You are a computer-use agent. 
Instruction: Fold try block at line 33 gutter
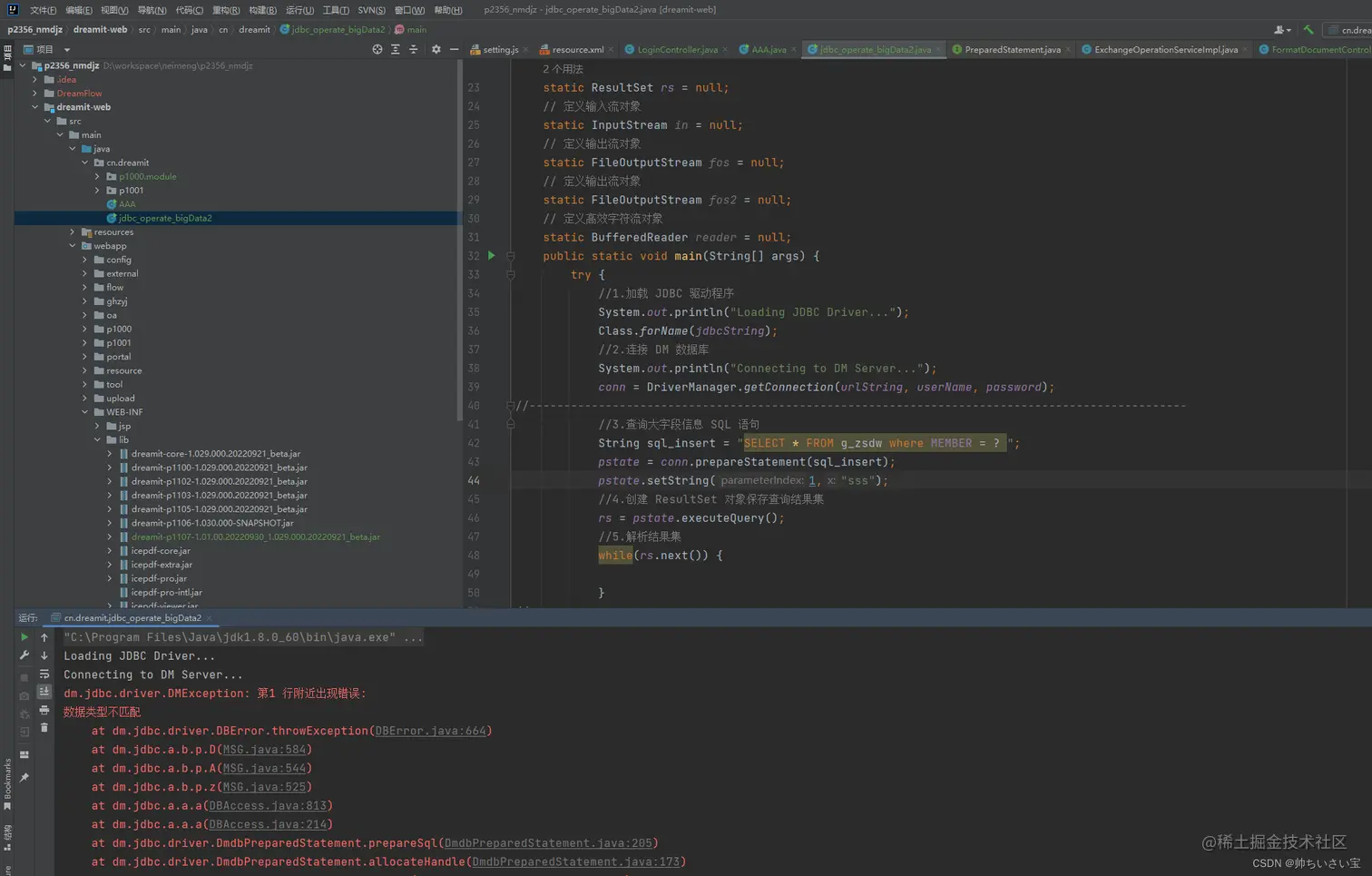point(510,274)
